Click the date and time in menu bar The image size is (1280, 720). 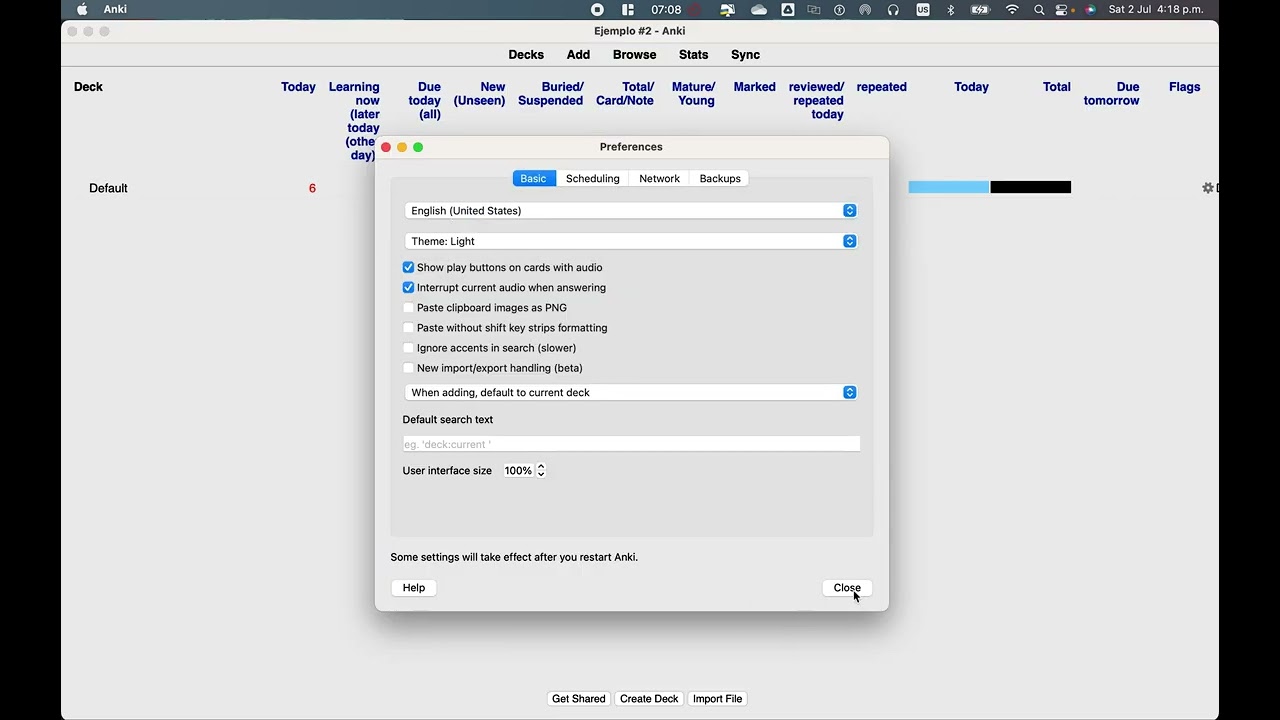(x=1156, y=10)
